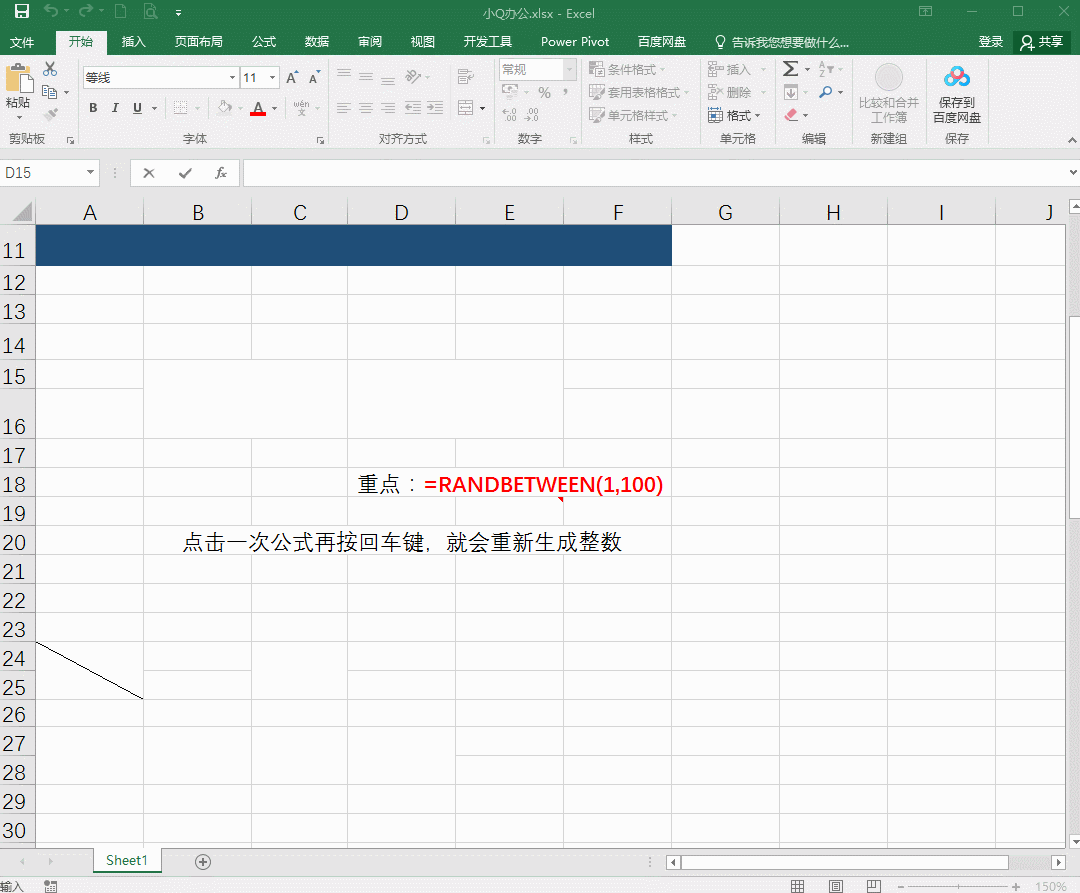Click the Merge and Center icon
The height and width of the screenshot is (893, 1080).
466,107
